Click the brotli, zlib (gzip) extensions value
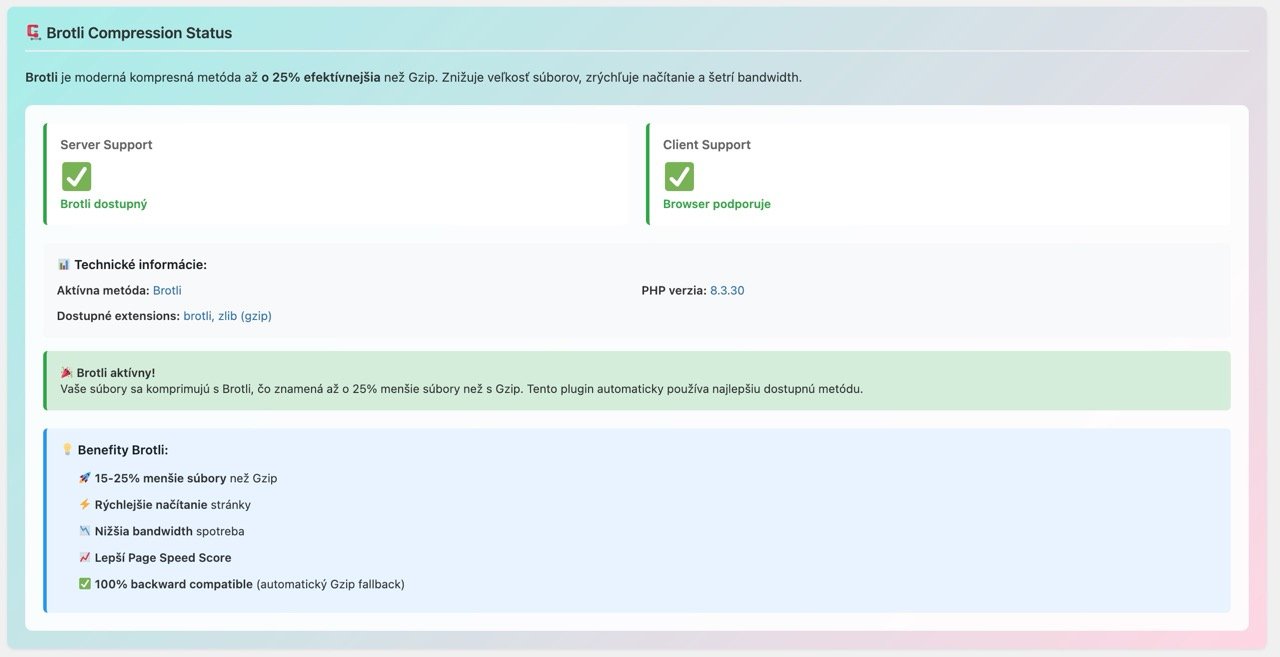The height and width of the screenshot is (657, 1280). tap(227, 315)
